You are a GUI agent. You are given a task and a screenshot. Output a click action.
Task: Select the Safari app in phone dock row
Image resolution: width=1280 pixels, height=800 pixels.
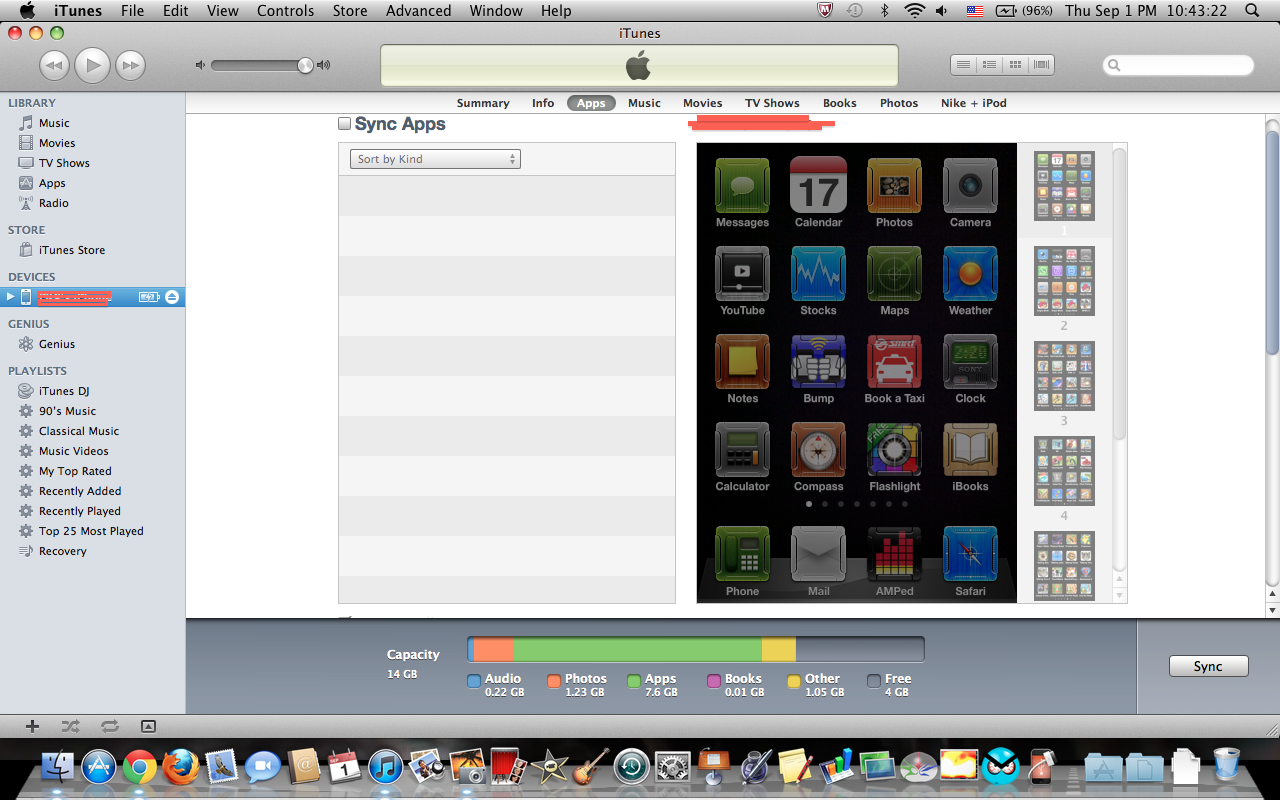point(970,554)
